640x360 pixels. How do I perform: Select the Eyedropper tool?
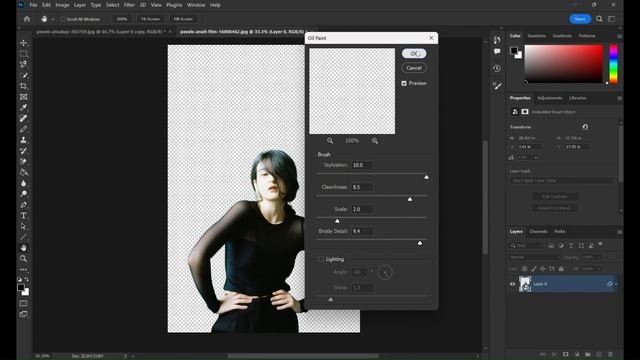pos(24,107)
